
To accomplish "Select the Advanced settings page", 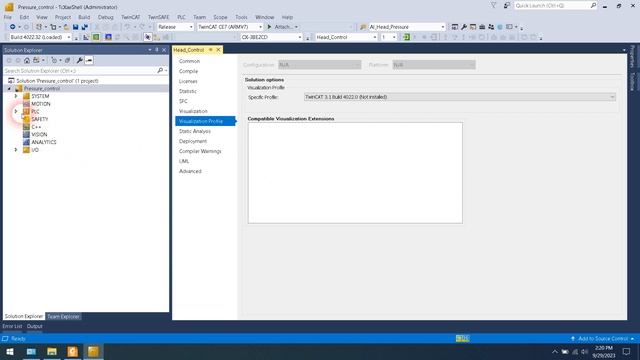I will point(190,171).
